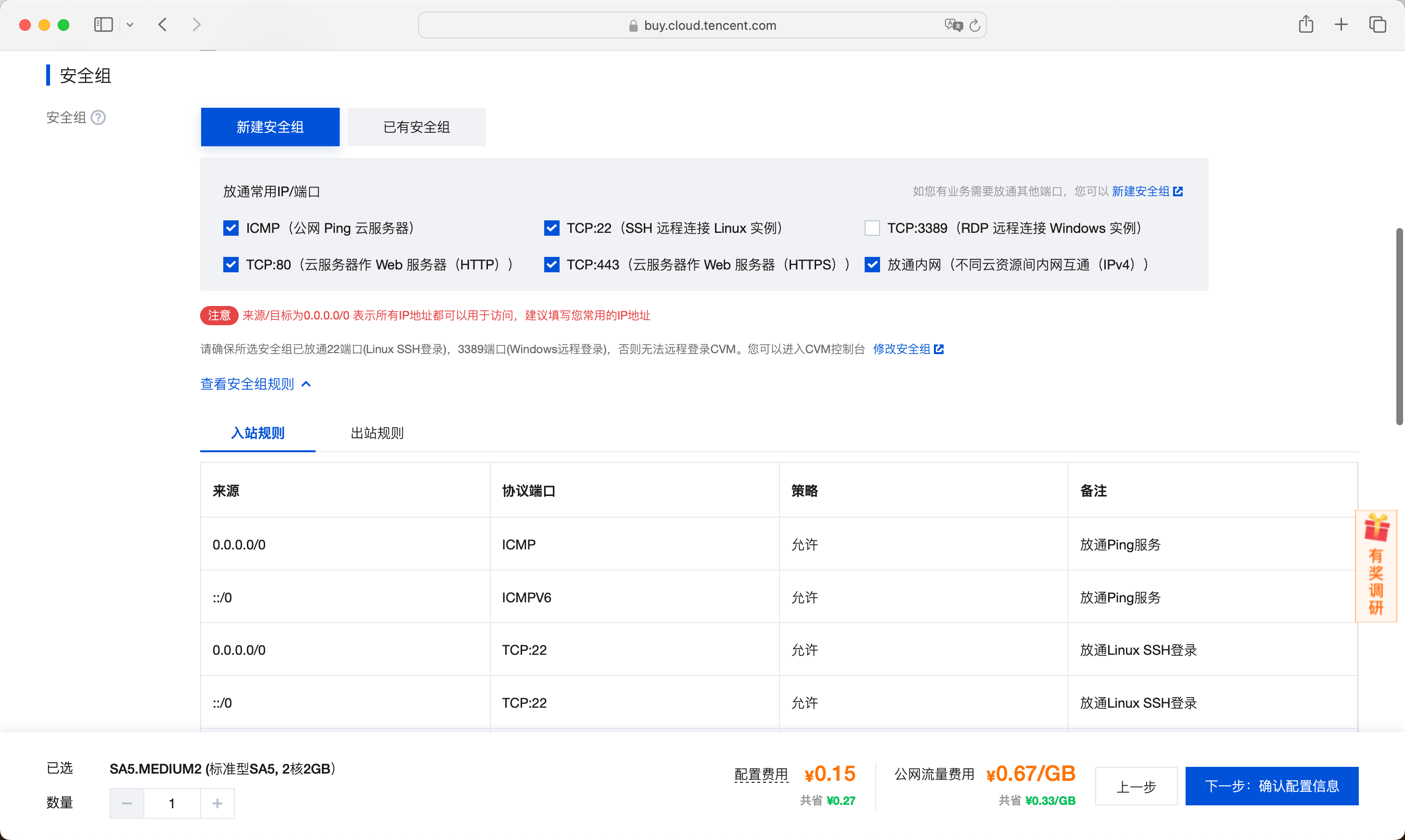
Task: Navigate back to the previous page
Action: click(x=163, y=25)
